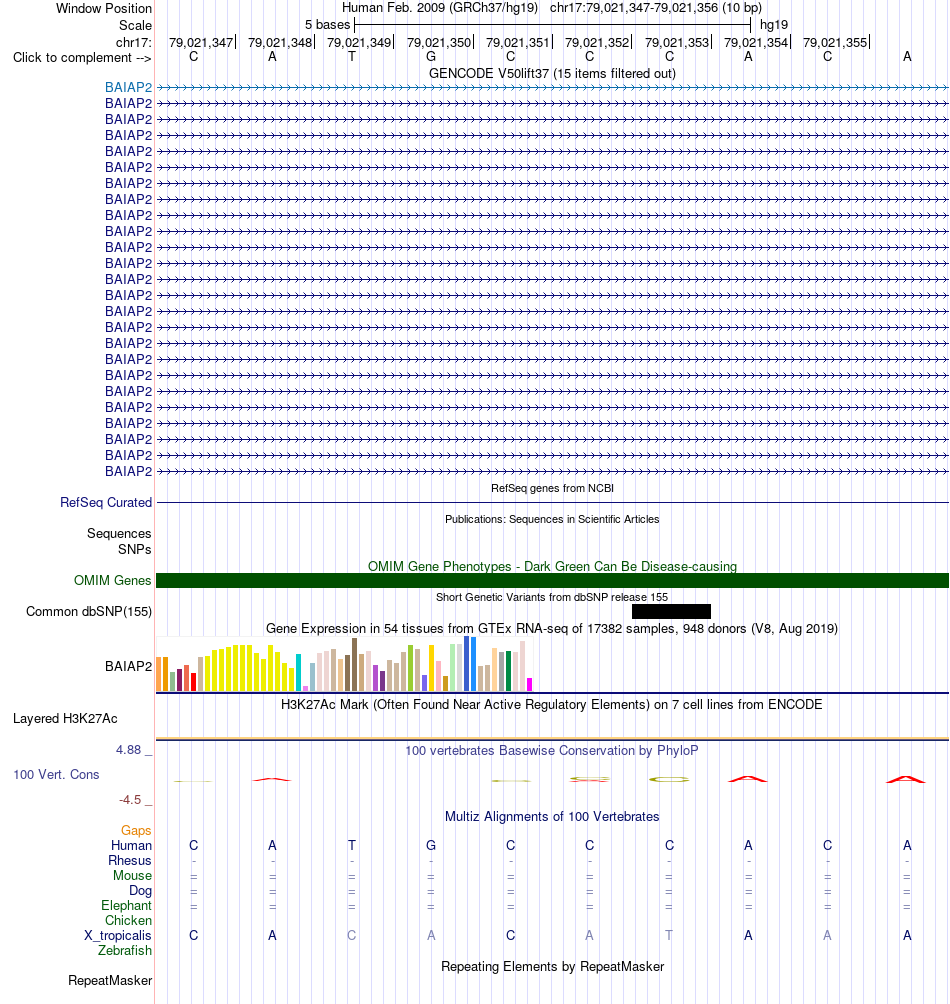This screenshot has width=950, height=1004.
Task: Click the '5 bases' scale bar text
Action: pos(327,25)
